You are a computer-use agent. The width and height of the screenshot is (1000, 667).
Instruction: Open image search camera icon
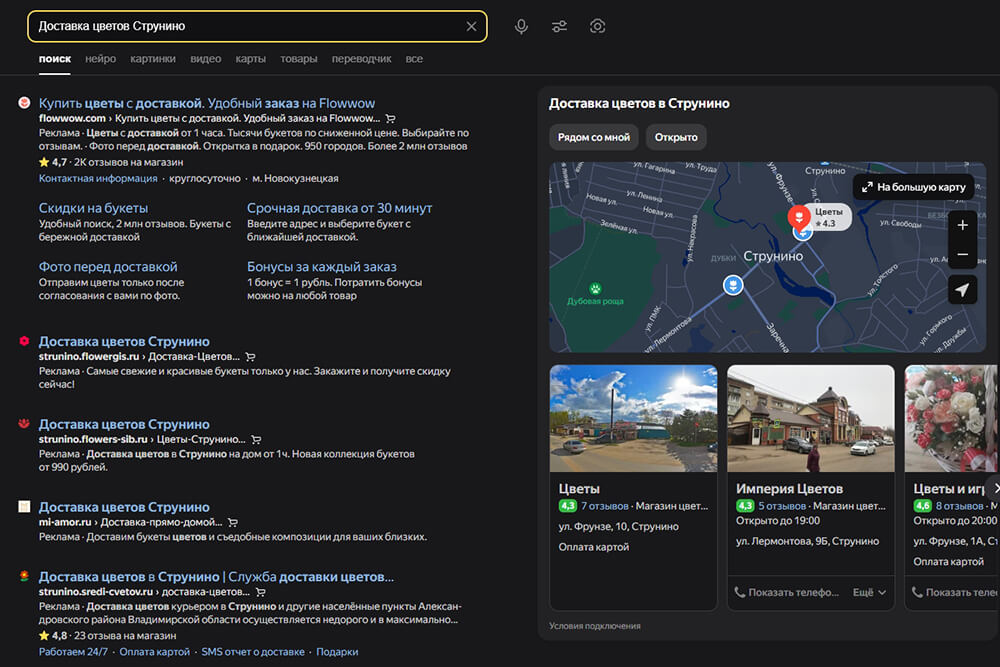click(597, 26)
